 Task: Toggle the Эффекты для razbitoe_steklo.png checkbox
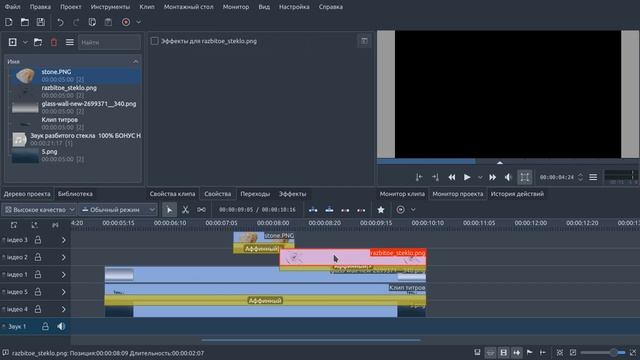[x=155, y=41]
